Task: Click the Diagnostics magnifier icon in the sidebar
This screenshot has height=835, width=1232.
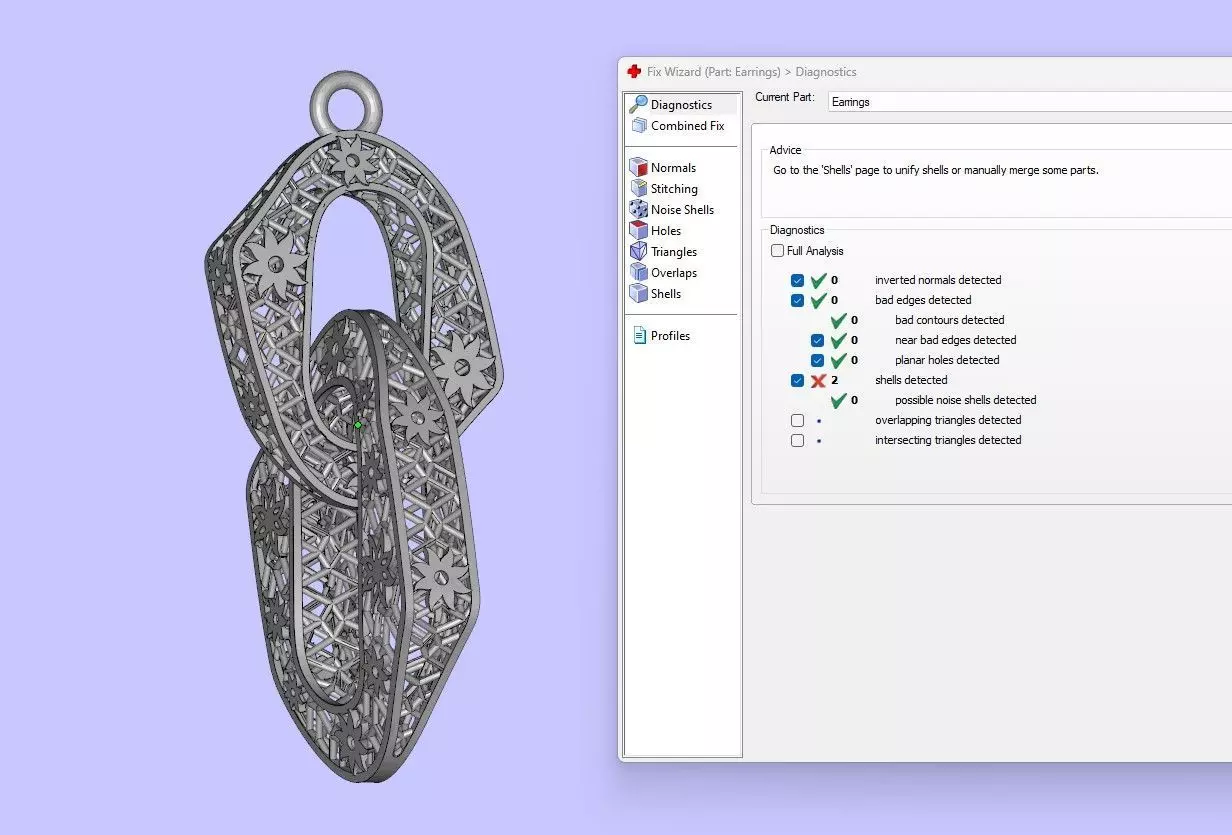Action: pyautogui.click(x=638, y=104)
